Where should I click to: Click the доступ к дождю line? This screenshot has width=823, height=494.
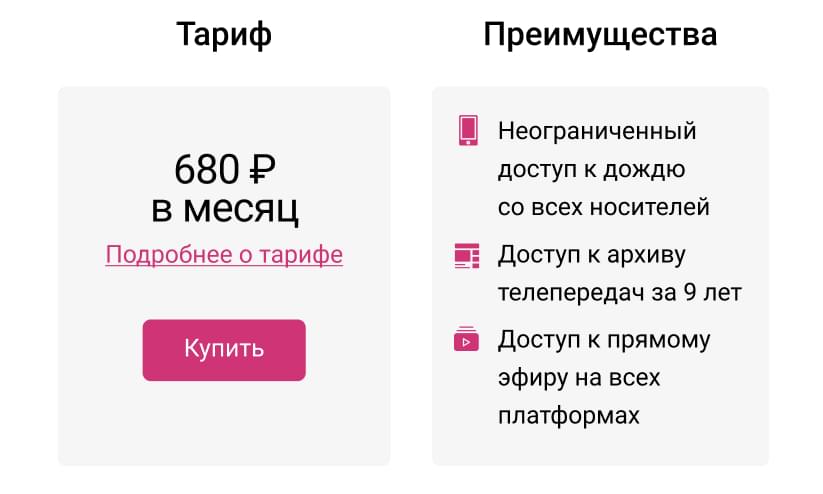pyautogui.click(x=592, y=170)
